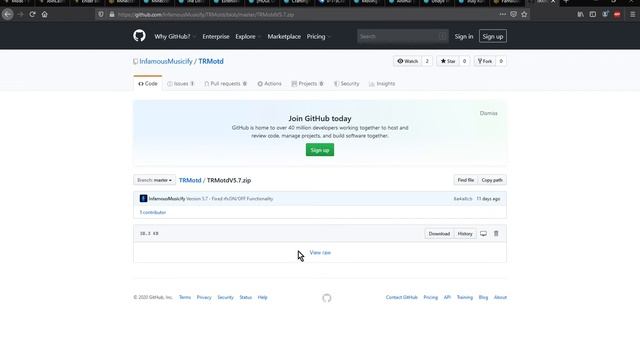The image size is (640, 360).
Task: Fork the TRMotd repository
Action: click(x=485, y=61)
